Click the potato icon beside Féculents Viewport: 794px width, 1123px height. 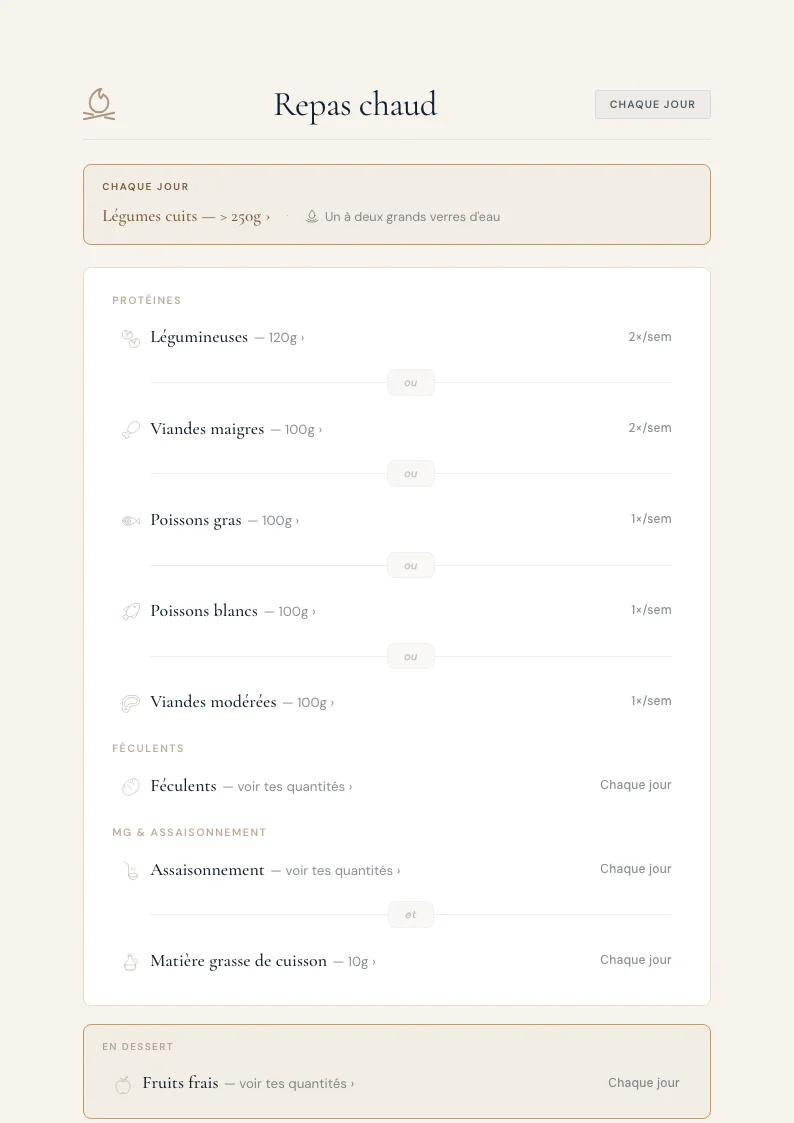pos(130,786)
